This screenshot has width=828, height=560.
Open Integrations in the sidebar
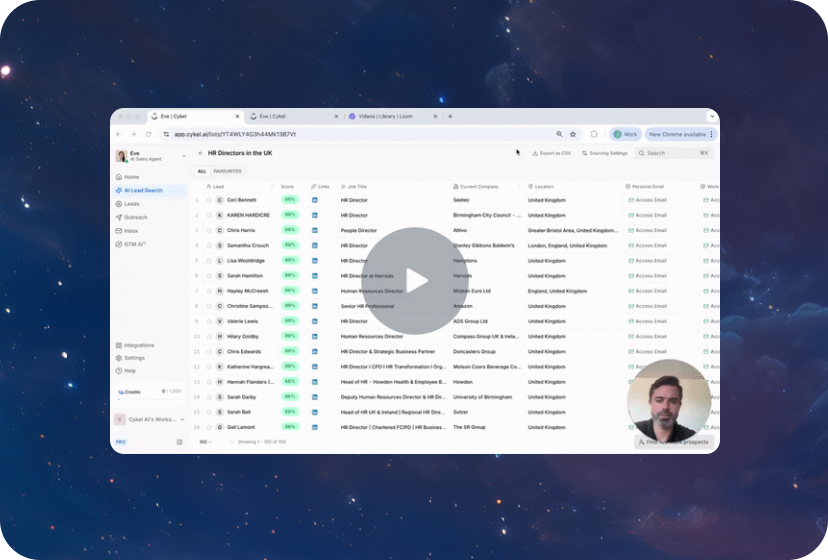click(x=135, y=345)
